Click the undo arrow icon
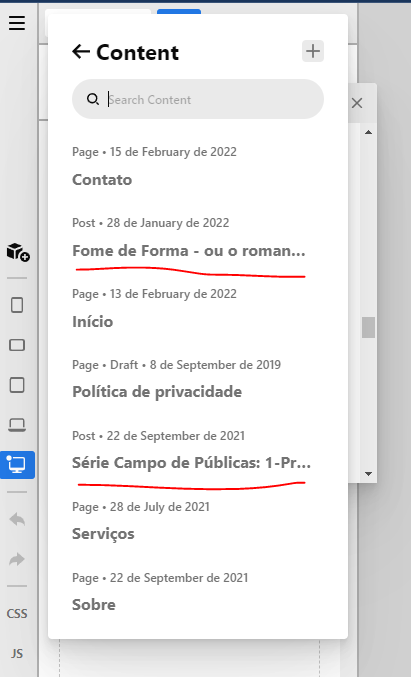 pos(17,519)
